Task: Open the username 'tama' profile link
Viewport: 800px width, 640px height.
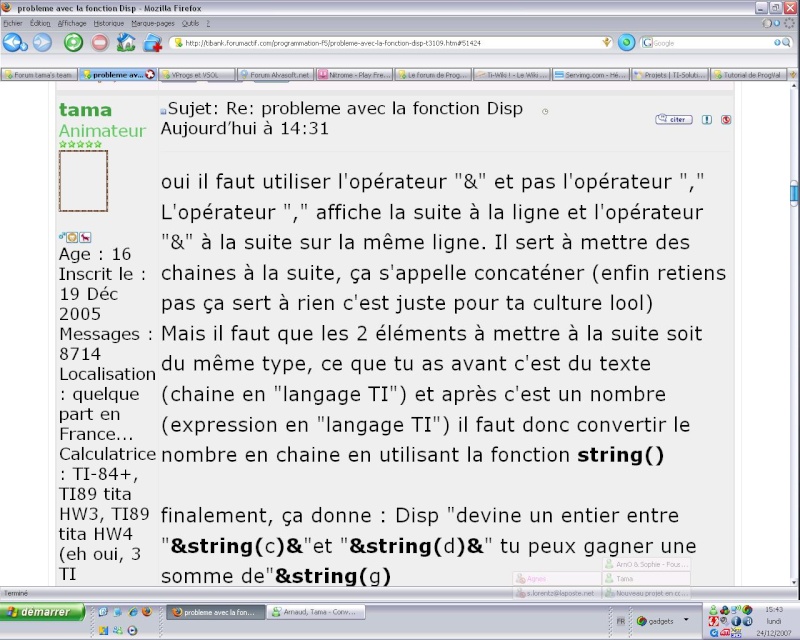Action: click(85, 110)
